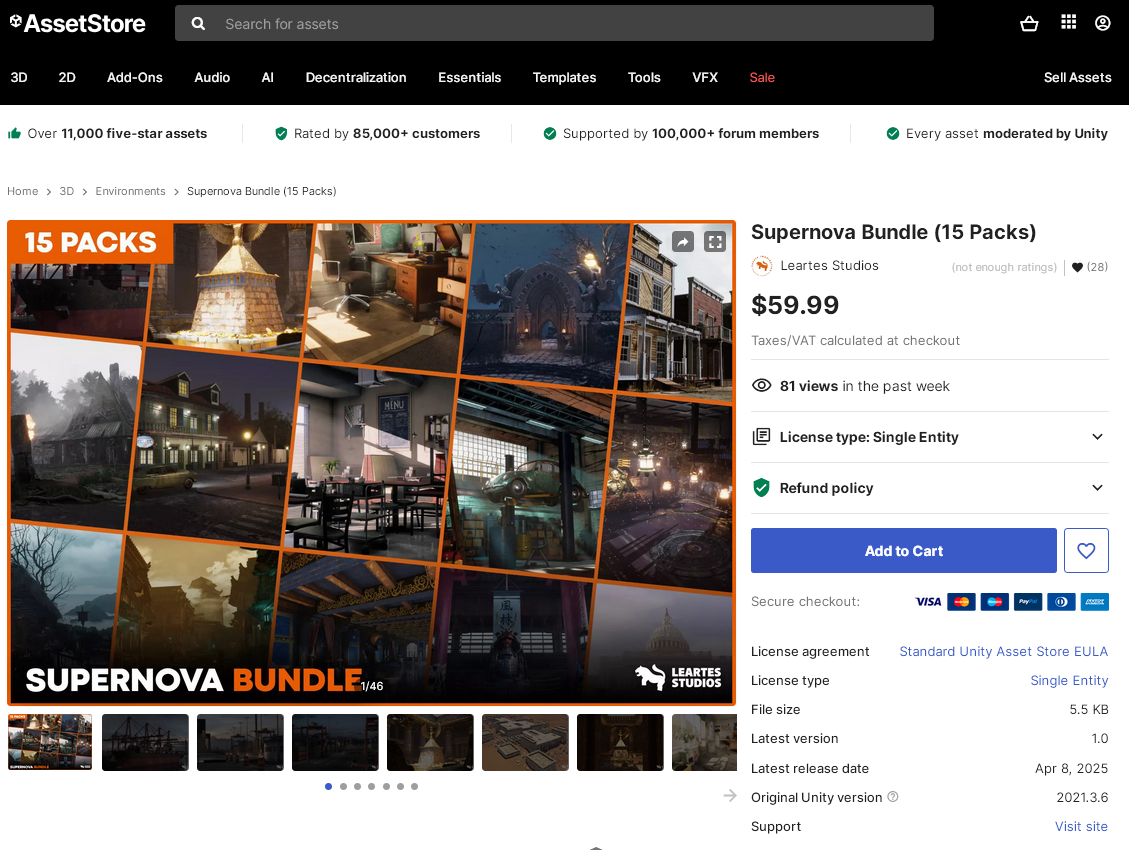The image size is (1129, 850).
Task: Click the Search for assets field
Action: 554,24
